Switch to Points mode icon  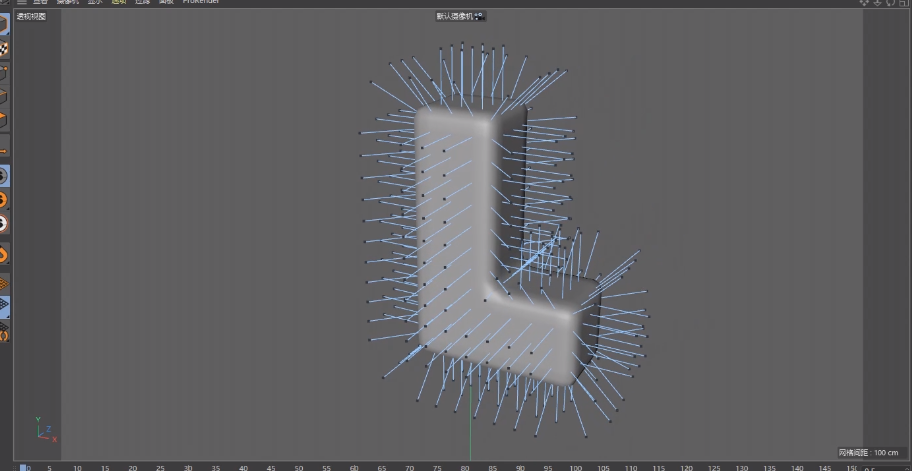coord(4,73)
